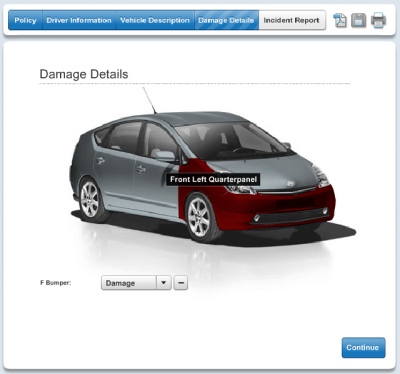Screen dimensions: 400x374
Task: Open the Incident Report tab
Action: pos(292,20)
